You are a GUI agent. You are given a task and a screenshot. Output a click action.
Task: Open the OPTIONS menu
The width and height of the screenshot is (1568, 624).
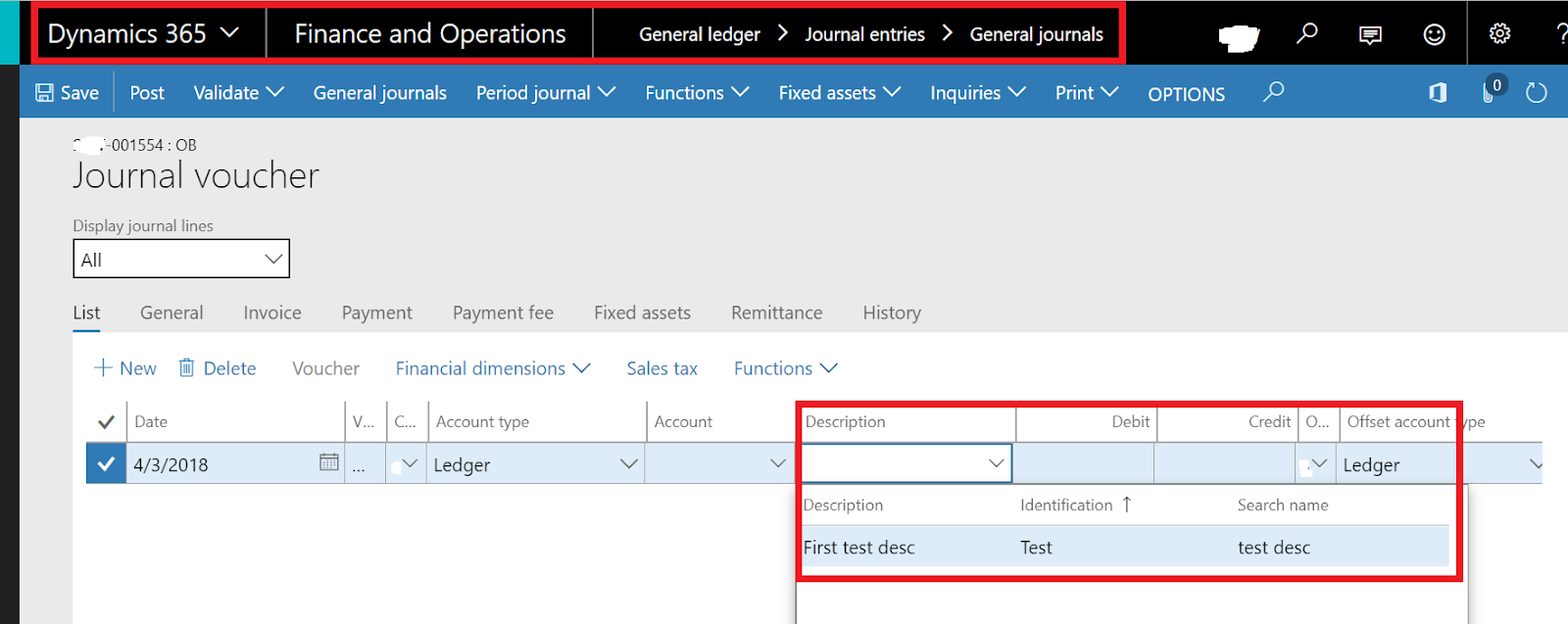click(1186, 94)
